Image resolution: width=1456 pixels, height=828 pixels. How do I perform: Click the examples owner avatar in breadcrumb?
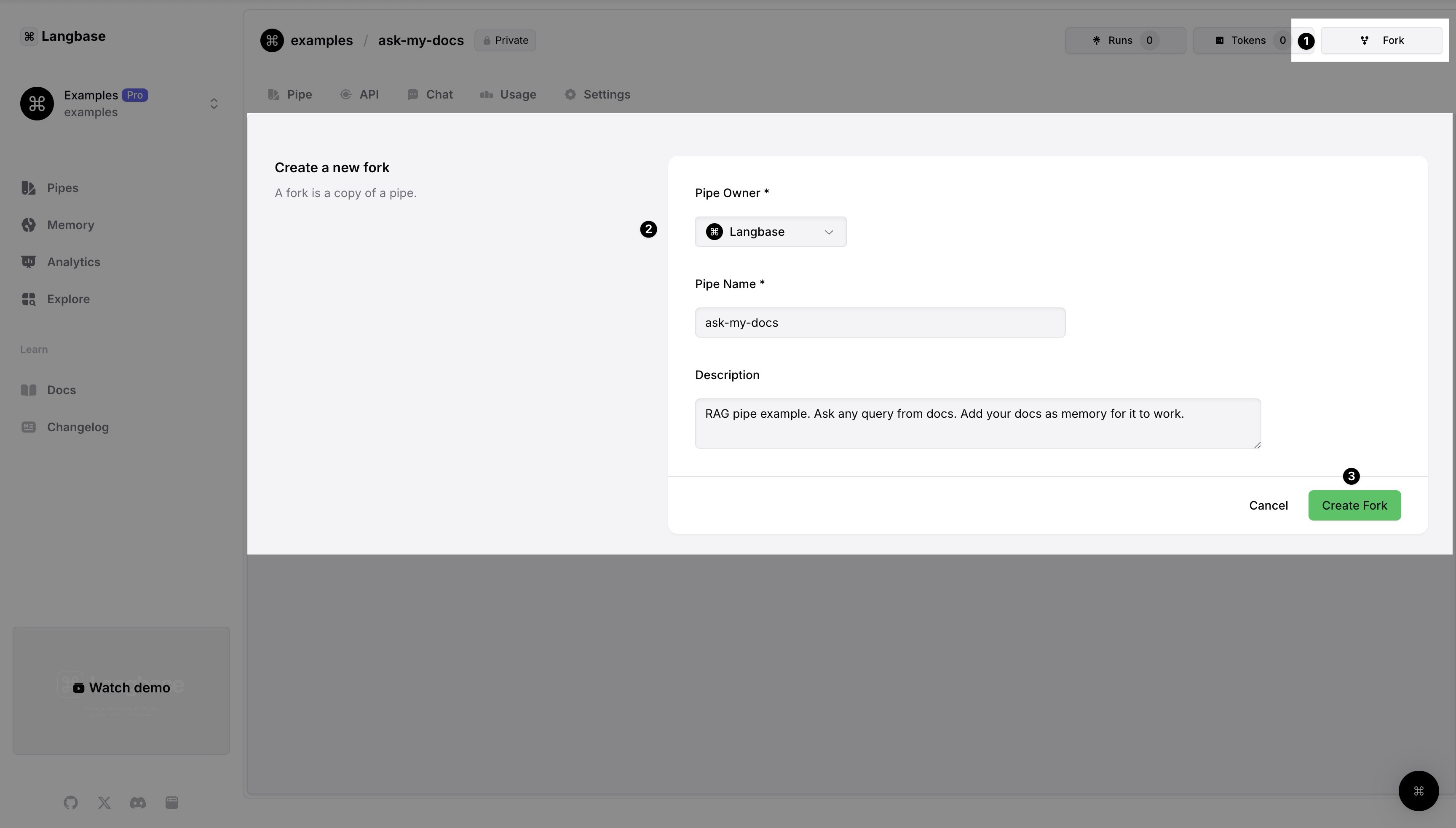pyautogui.click(x=272, y=40)
